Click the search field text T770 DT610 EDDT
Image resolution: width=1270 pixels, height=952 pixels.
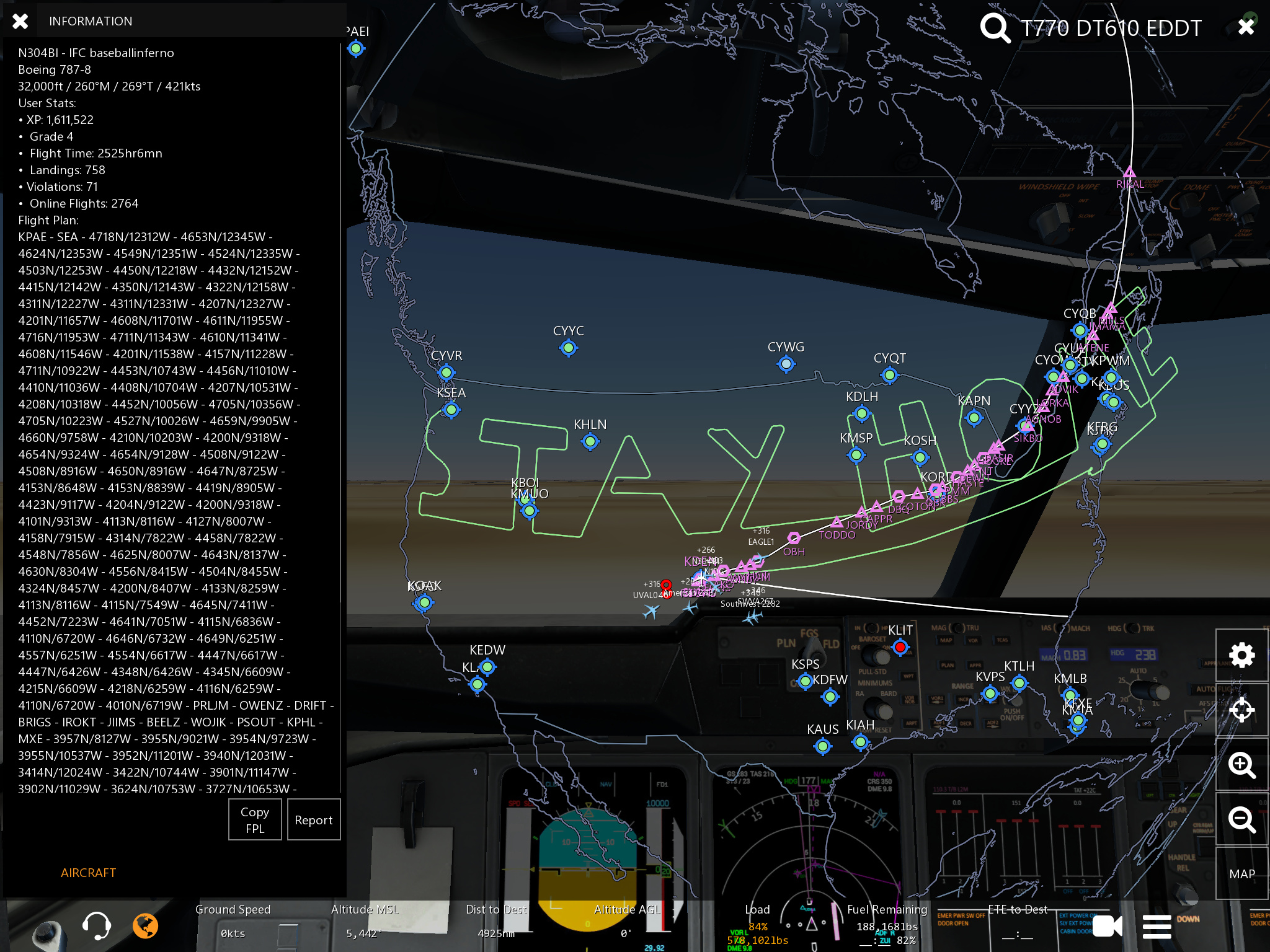[x=1111, y=28]
